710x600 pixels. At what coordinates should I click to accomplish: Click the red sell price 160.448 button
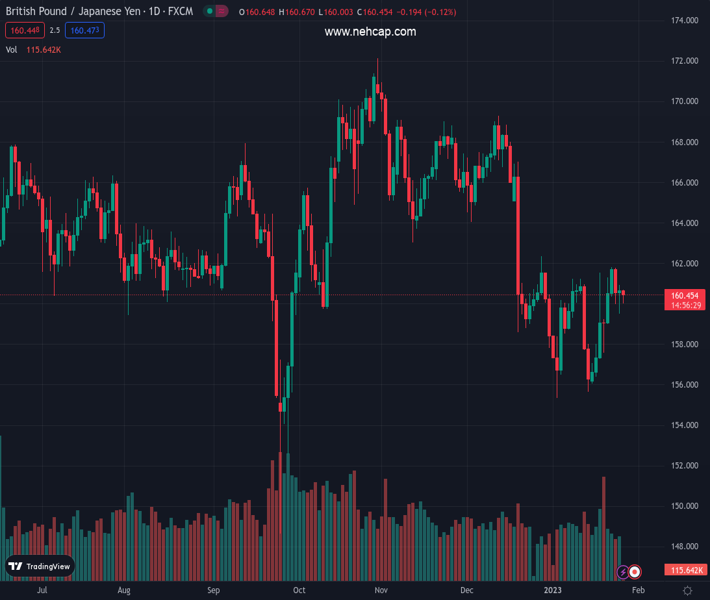[23, 31]
